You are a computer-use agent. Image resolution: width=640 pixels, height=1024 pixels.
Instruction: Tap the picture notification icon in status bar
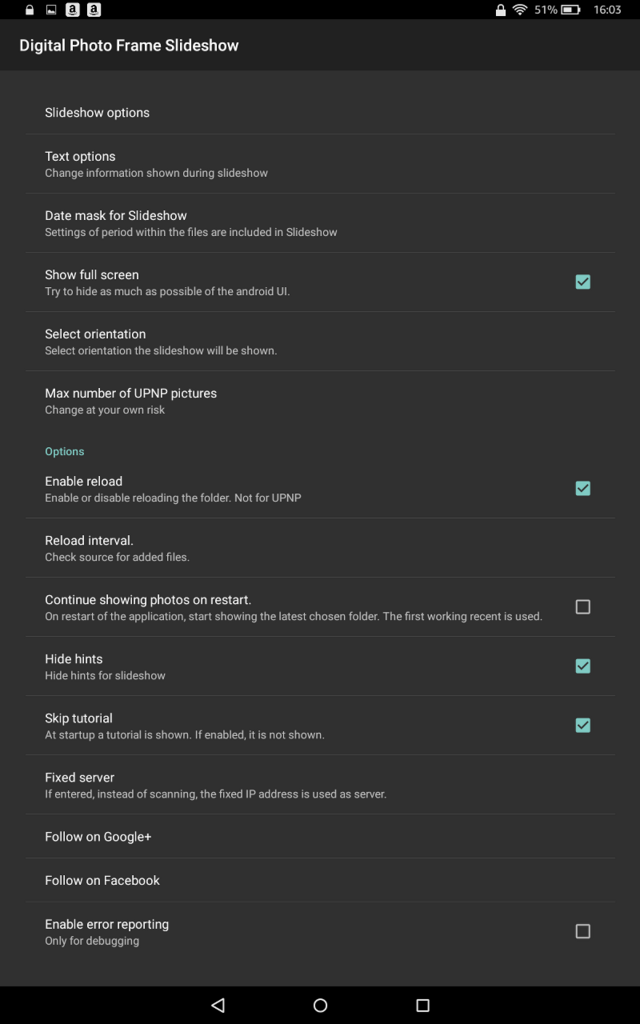click(50, 10)
